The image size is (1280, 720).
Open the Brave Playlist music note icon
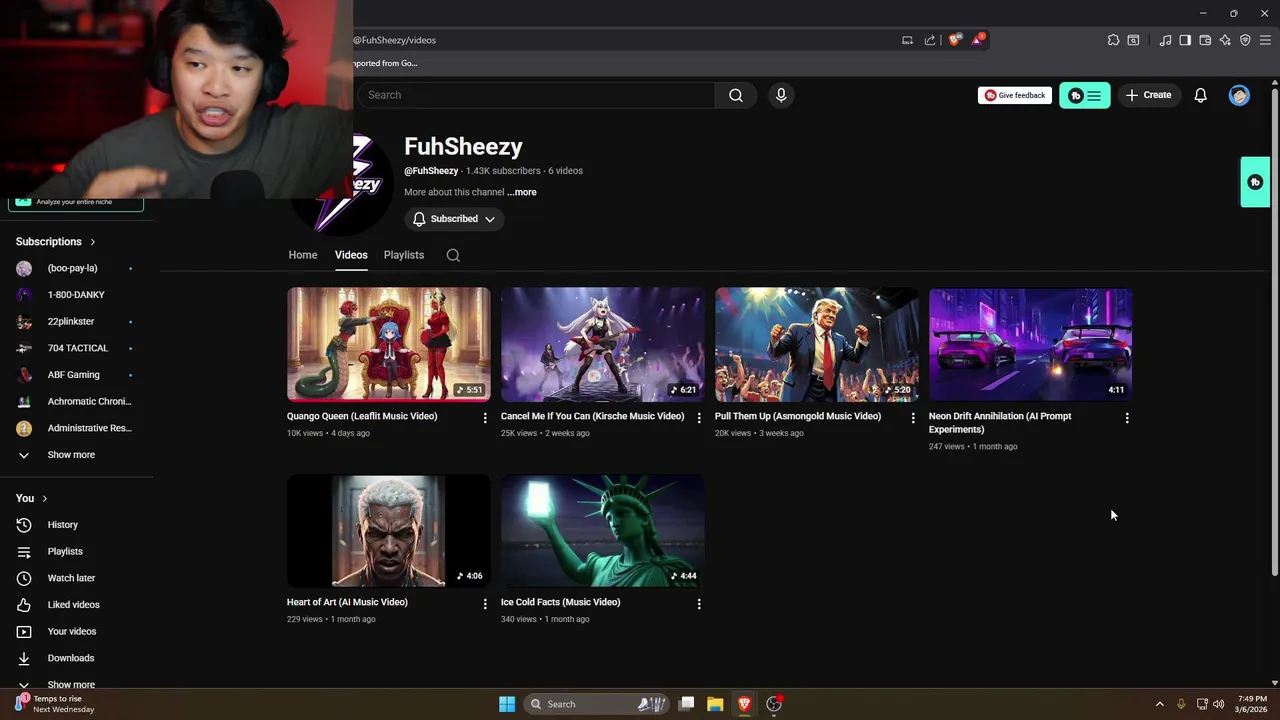pyautogui.click(x=1165, y=40)
